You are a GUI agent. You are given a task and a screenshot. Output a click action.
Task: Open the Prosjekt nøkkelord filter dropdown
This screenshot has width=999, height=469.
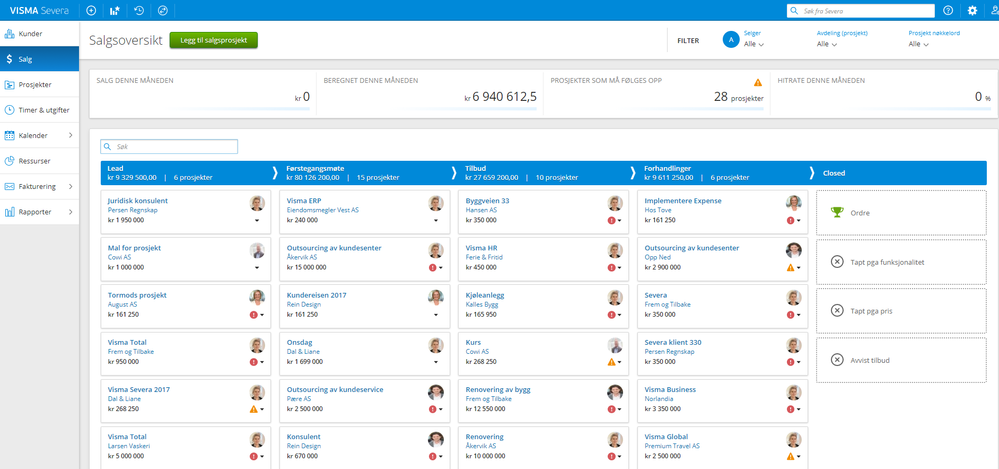point(919,44)
